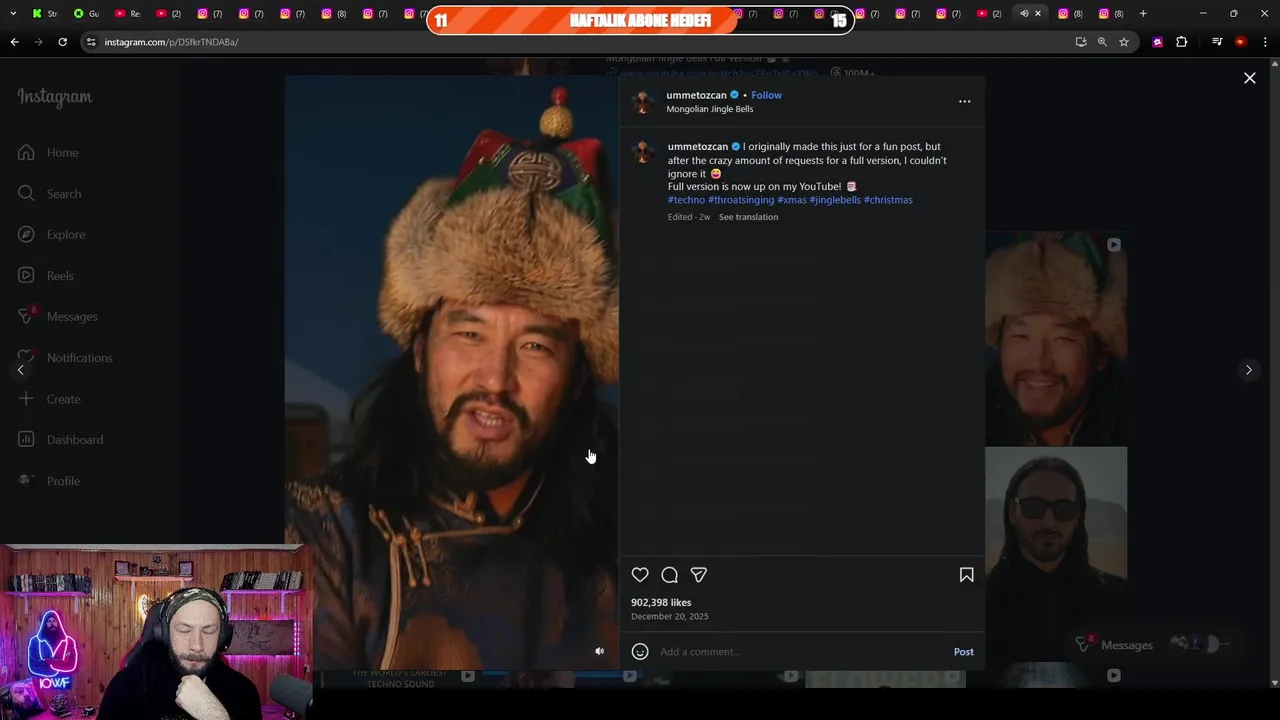Click the Post comment button
Screen dimensions: 1280x720
pyautogui.click(x=963, y=652)
